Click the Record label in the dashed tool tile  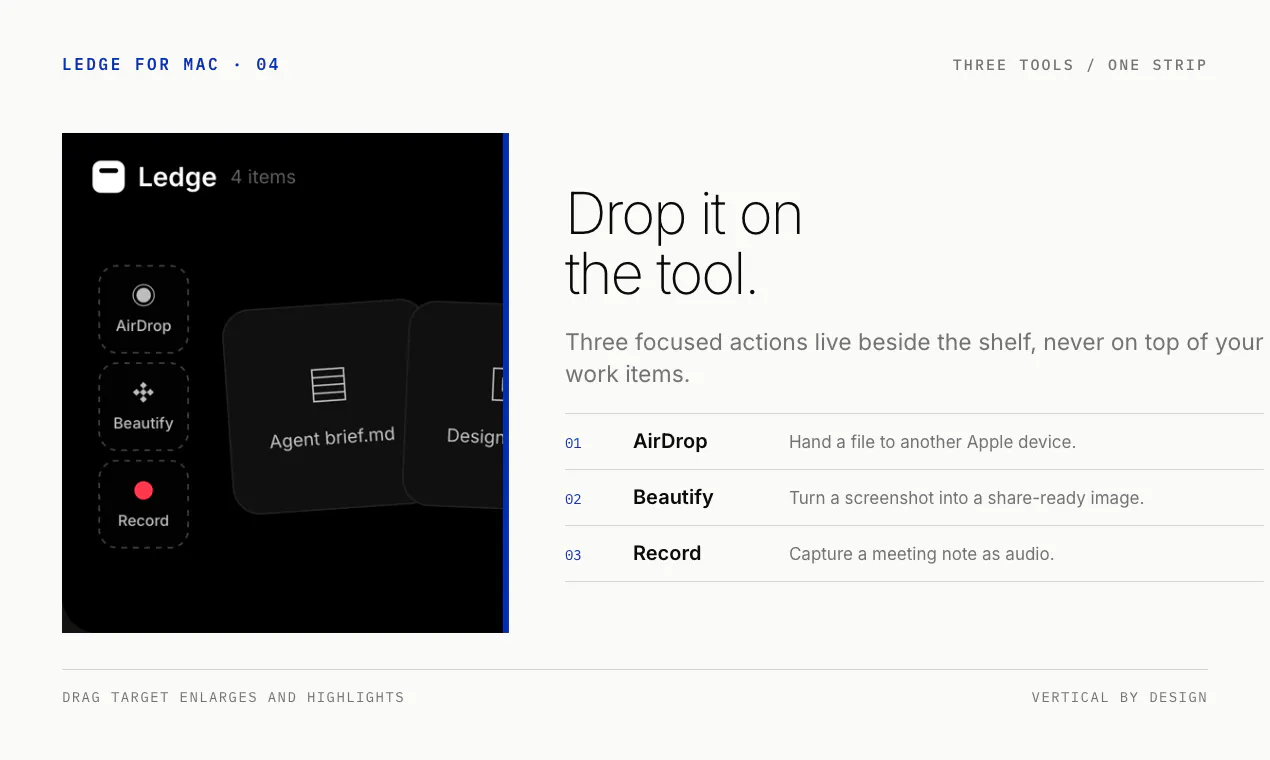click(x=143, y=521)
